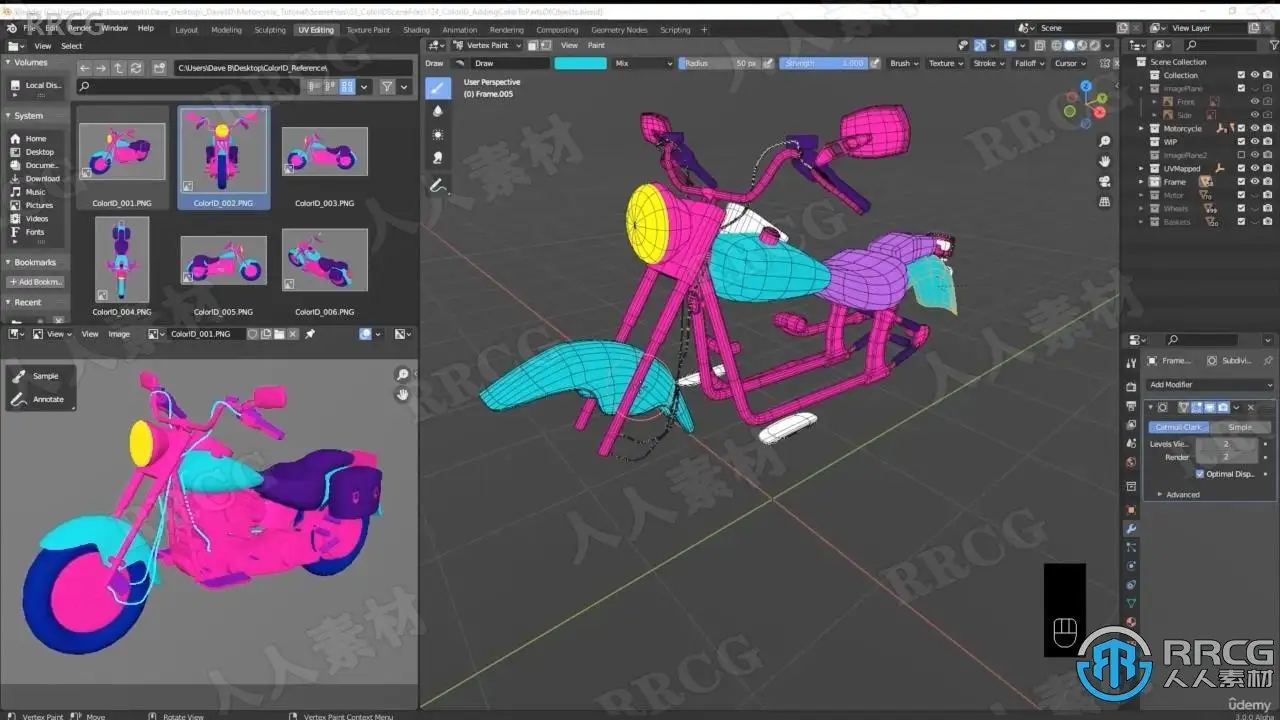Click the file browser filter funnel icon
The width and height of the screenshot is (1280, 720).
(x=387, y=87)
